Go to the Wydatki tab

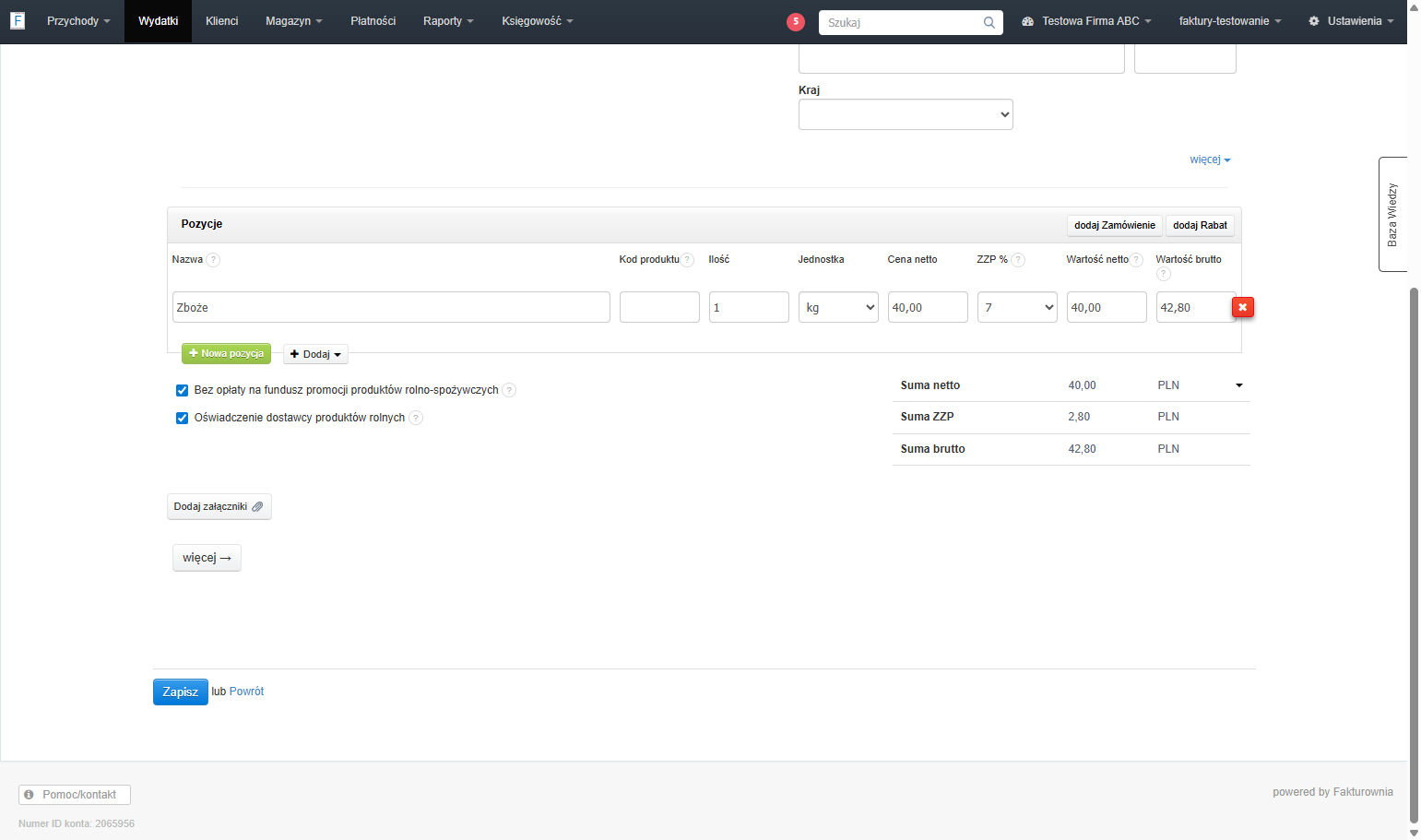click(x=158, y=21)
